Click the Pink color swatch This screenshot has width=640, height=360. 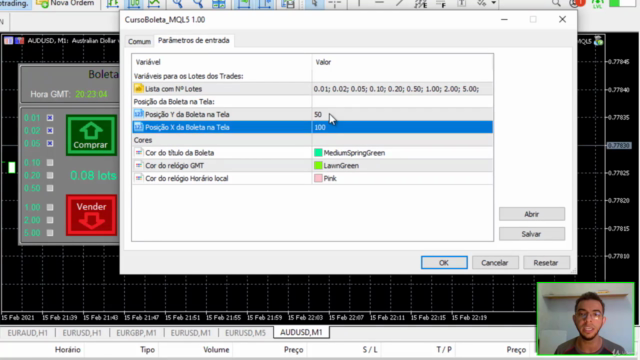click(x=318, y=178)
